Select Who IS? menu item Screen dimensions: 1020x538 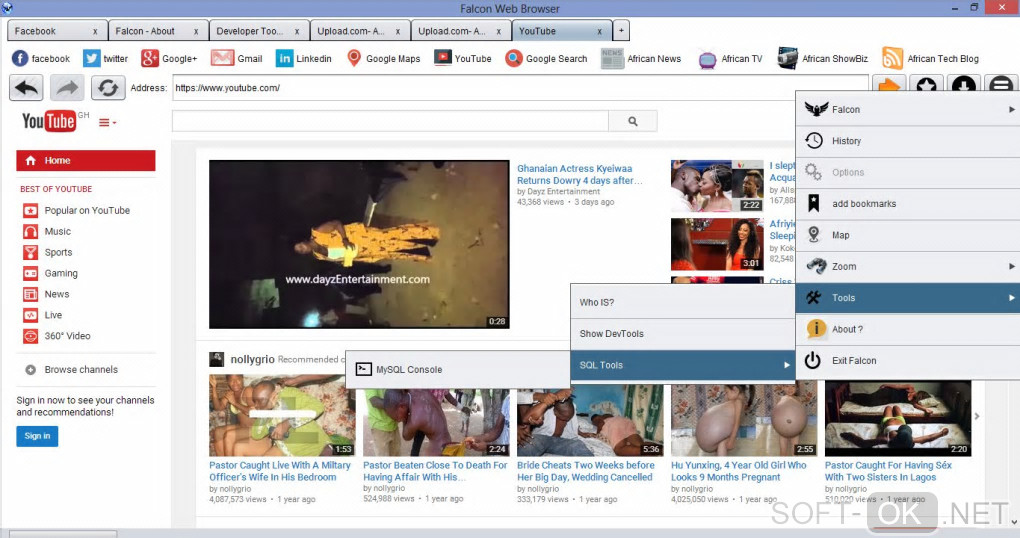[682, 303]
